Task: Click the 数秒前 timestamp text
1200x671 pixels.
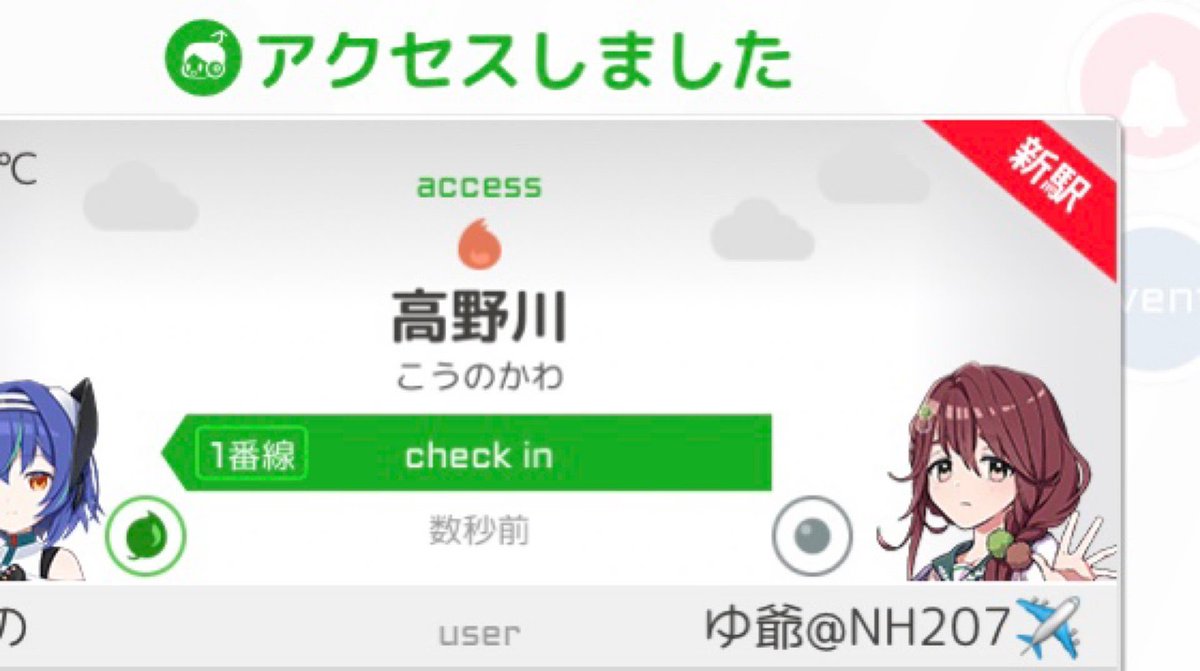Action: [x=479, y=530]
